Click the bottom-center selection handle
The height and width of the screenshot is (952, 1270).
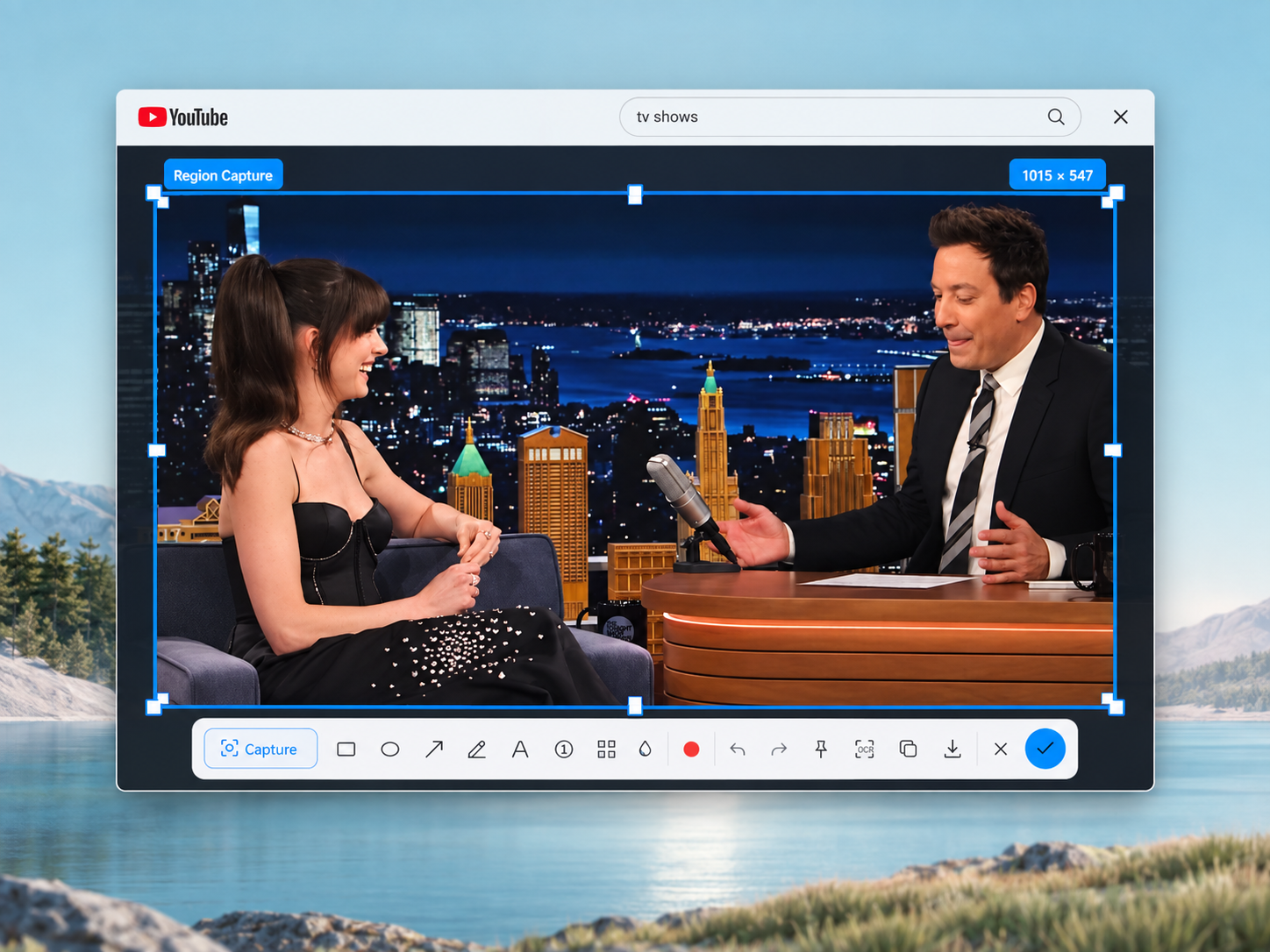coord(635,706)
